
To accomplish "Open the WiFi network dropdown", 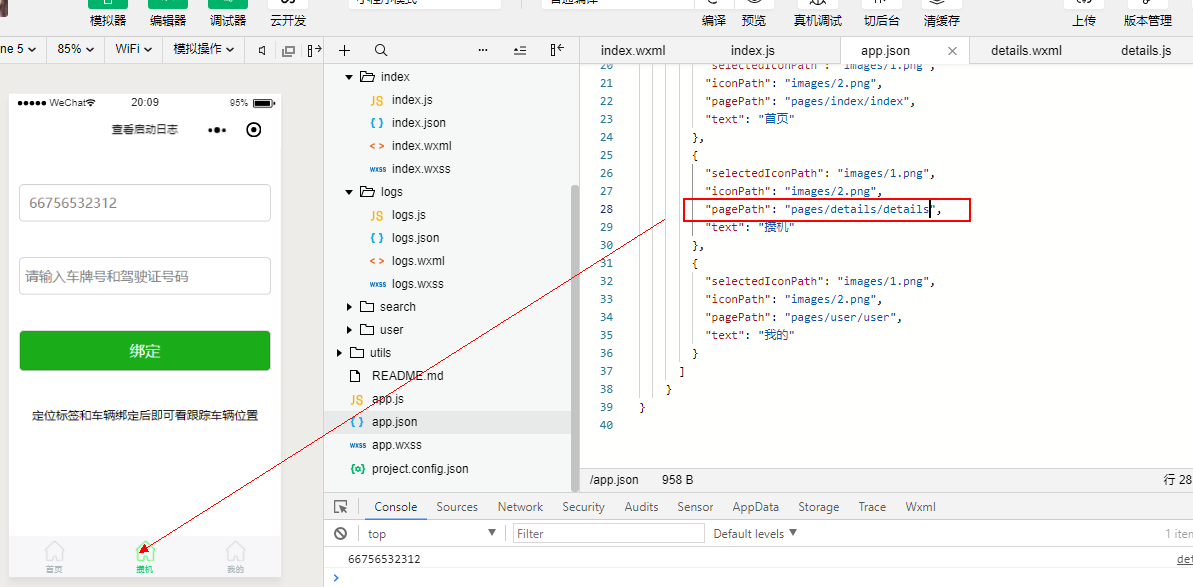I will point(133,49).
